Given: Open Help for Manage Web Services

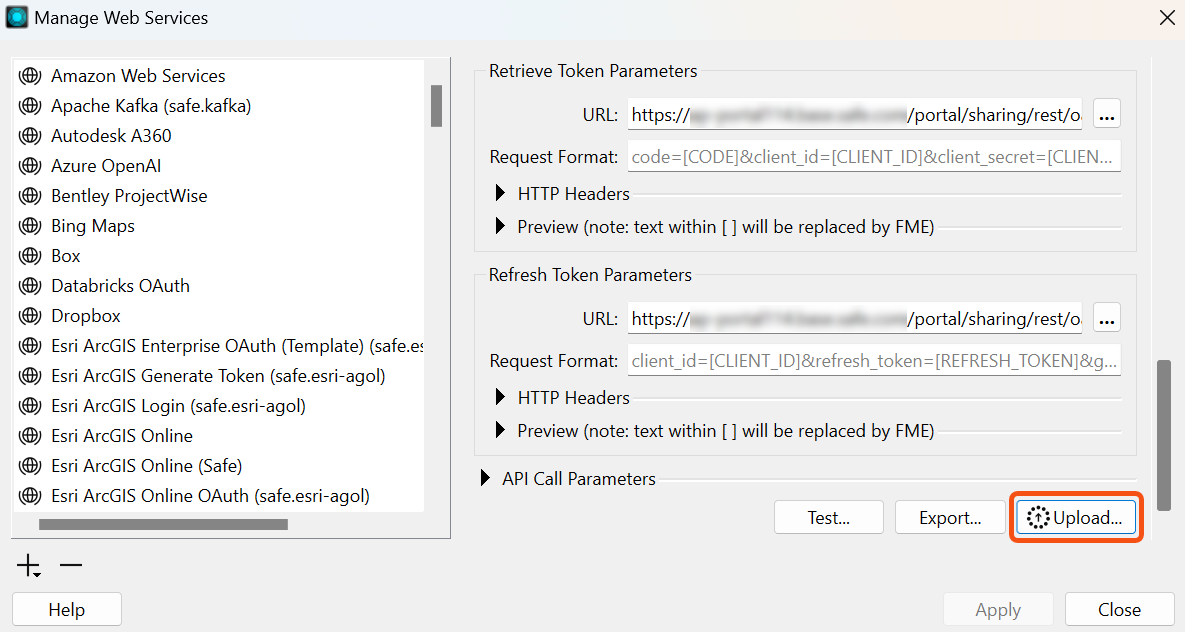Looking at the screenshot, I should pos(67,609).
